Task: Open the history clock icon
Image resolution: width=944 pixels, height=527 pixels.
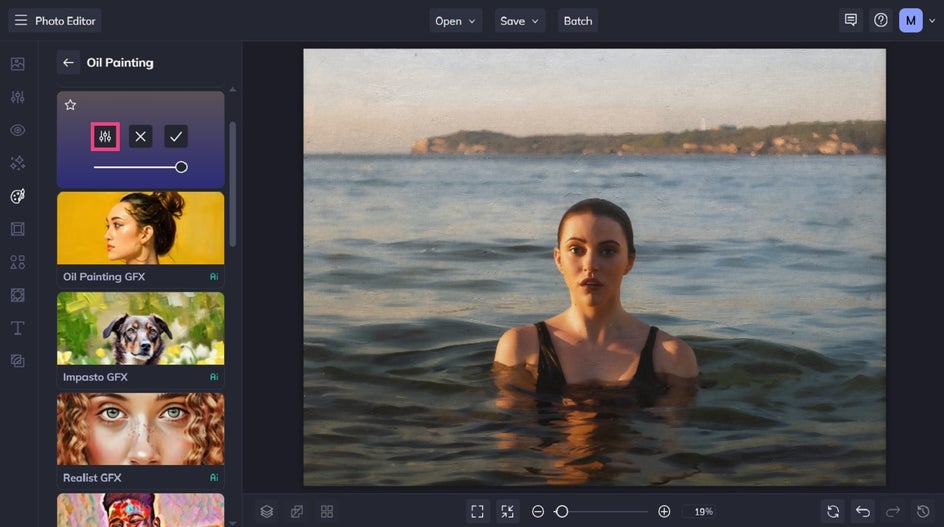Action: click(x=923, y=511)
